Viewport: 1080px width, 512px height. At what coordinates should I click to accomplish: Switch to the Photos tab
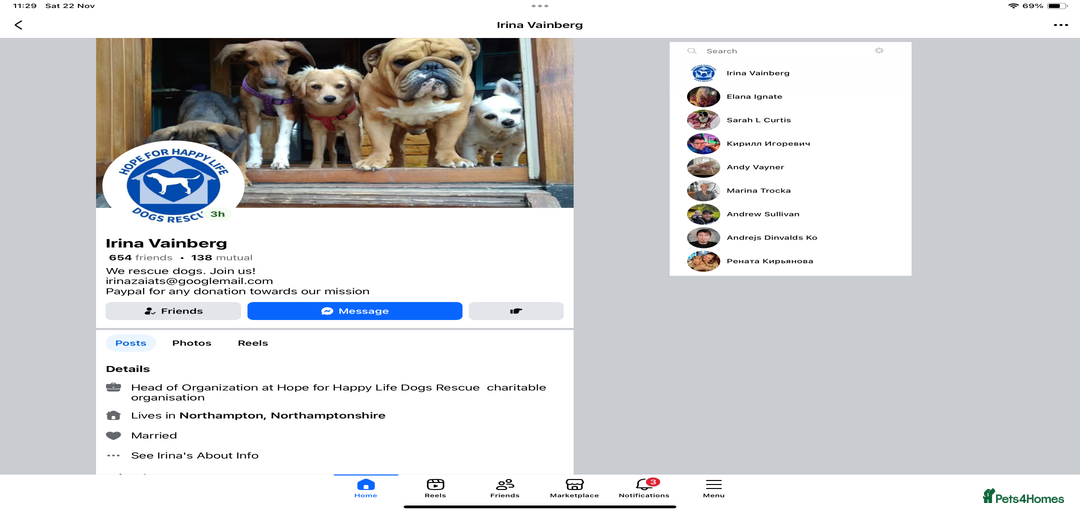click(x=191, y=343)
